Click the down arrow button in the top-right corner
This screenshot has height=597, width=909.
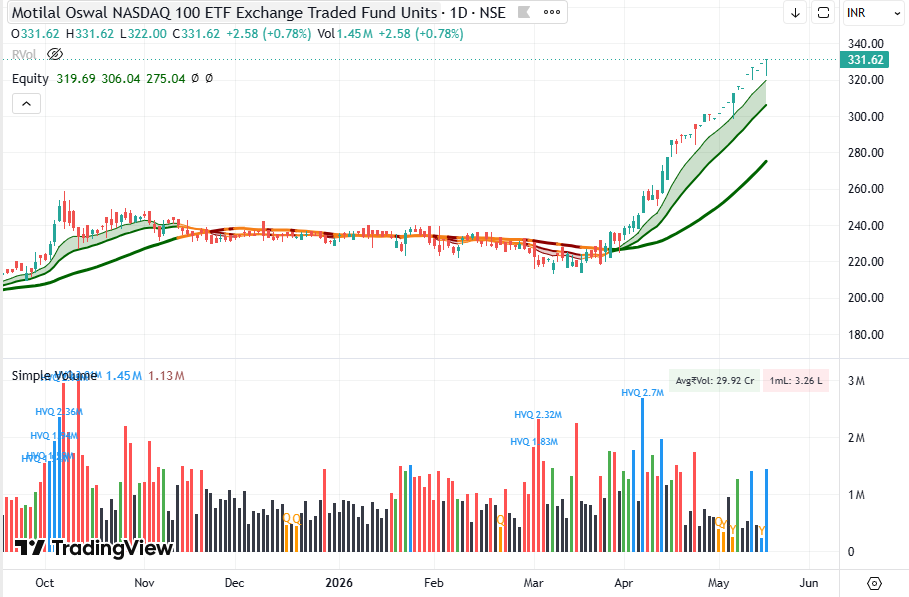(x=795, y=13)
